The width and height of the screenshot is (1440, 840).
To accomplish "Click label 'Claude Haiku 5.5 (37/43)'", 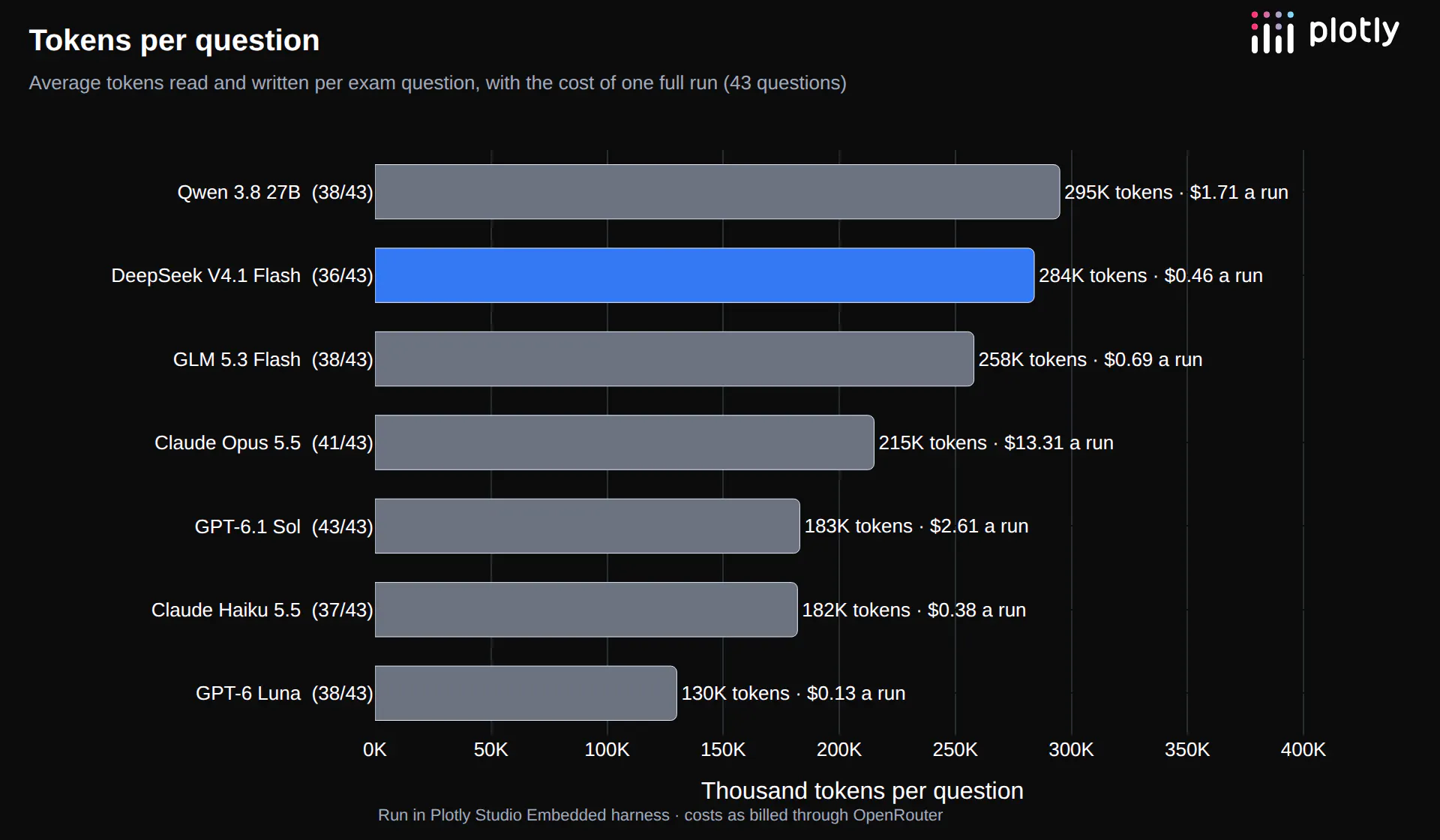I will [262, 610].
